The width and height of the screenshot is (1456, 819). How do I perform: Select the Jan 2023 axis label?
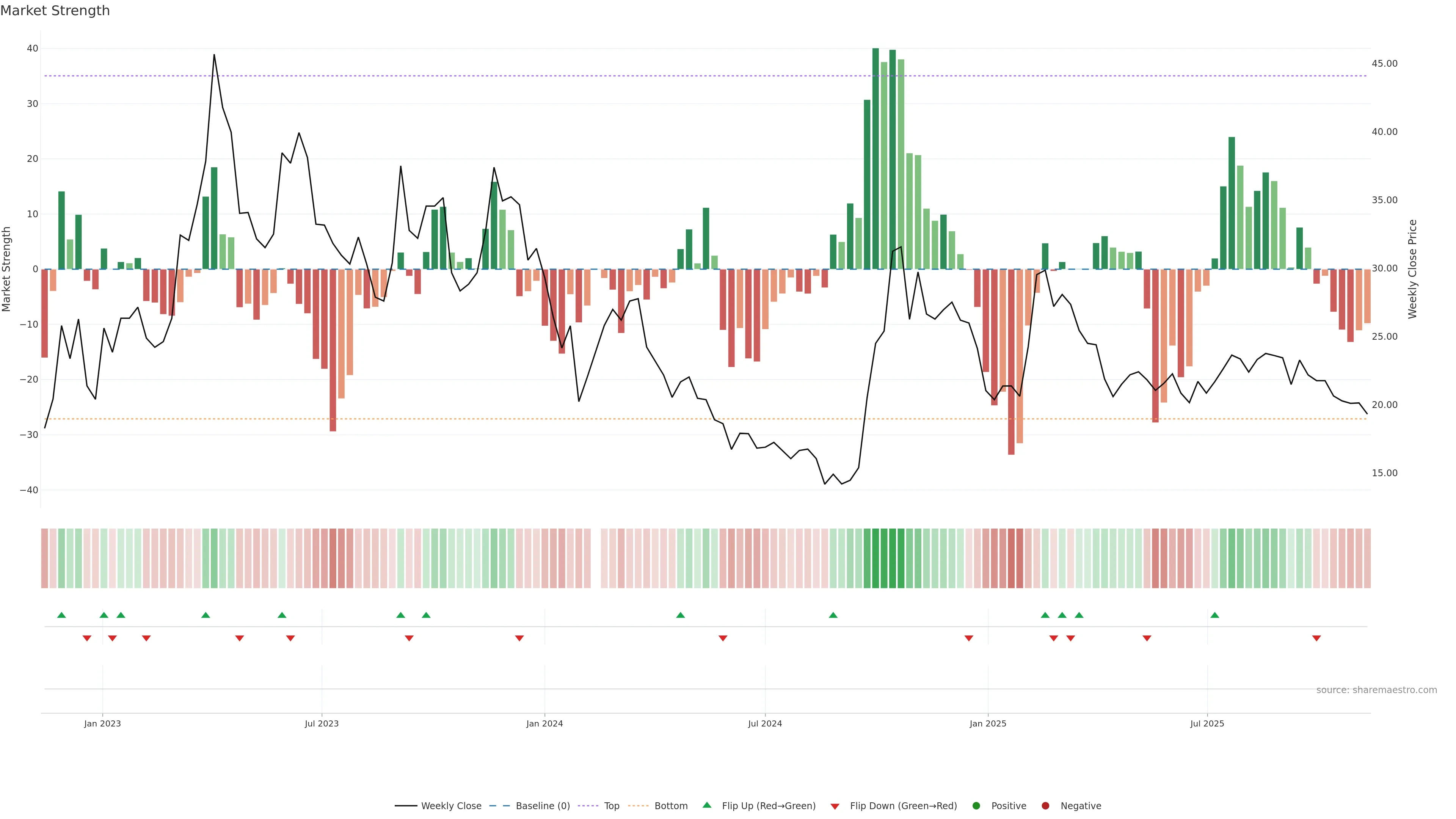click(102, 723)
